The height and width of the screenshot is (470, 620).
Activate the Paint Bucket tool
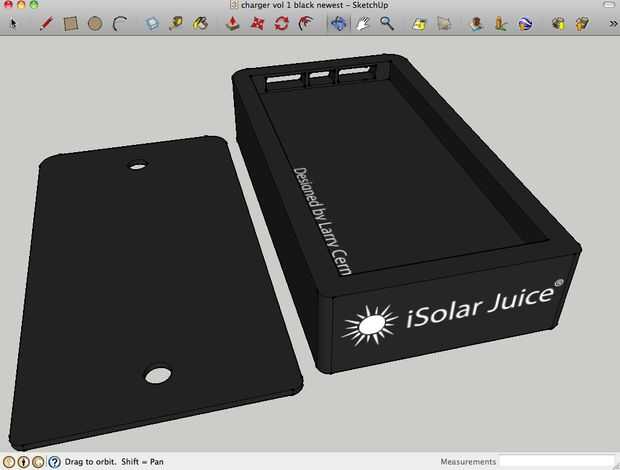(200, 24)
